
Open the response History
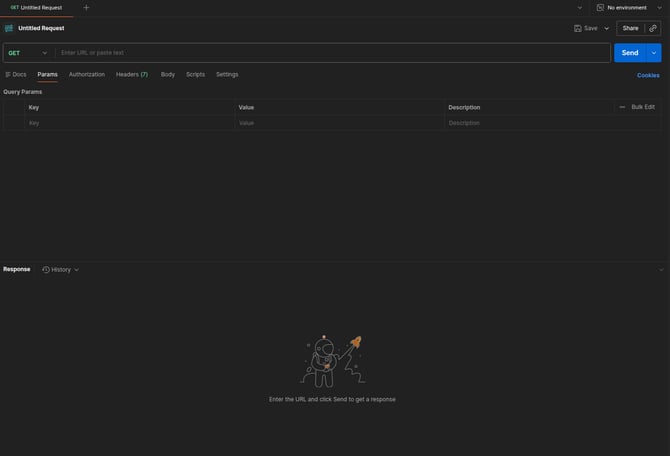(60, 269)
